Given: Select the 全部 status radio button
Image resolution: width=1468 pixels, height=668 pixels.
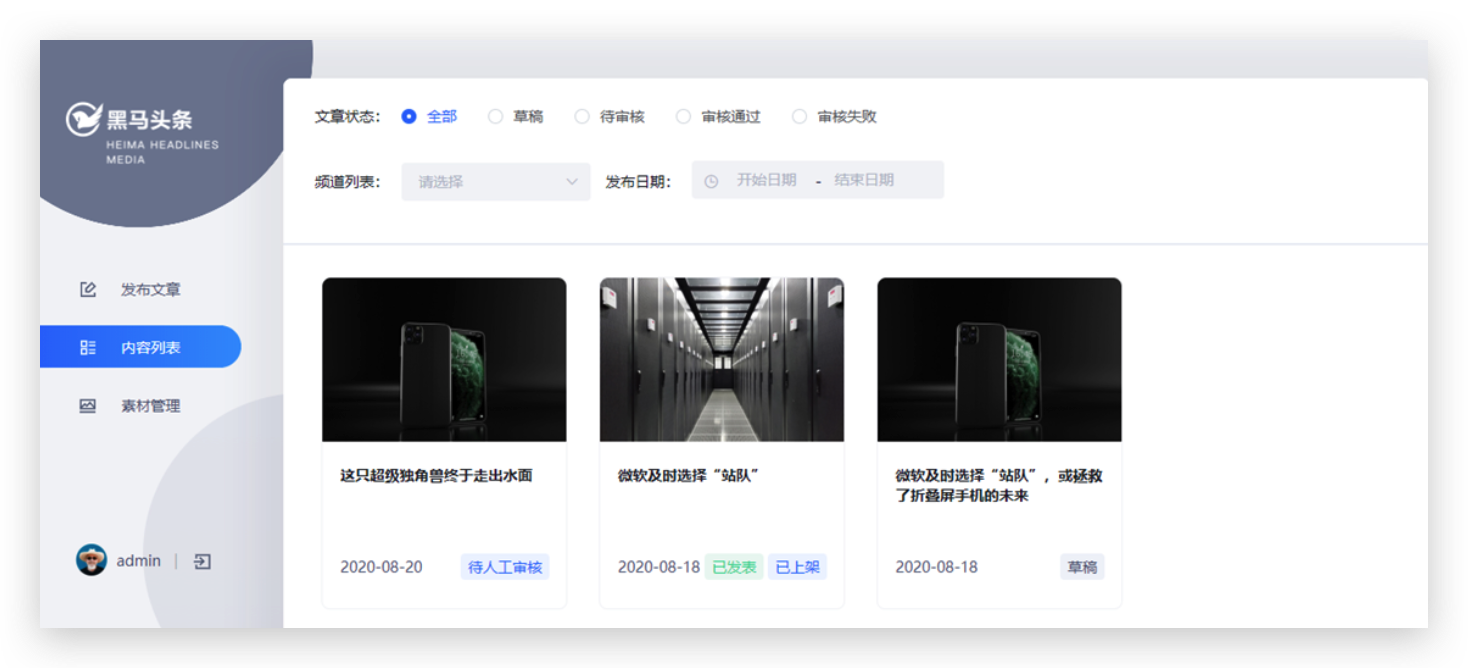Looking at the screenshot, I should tap(409, 117).
